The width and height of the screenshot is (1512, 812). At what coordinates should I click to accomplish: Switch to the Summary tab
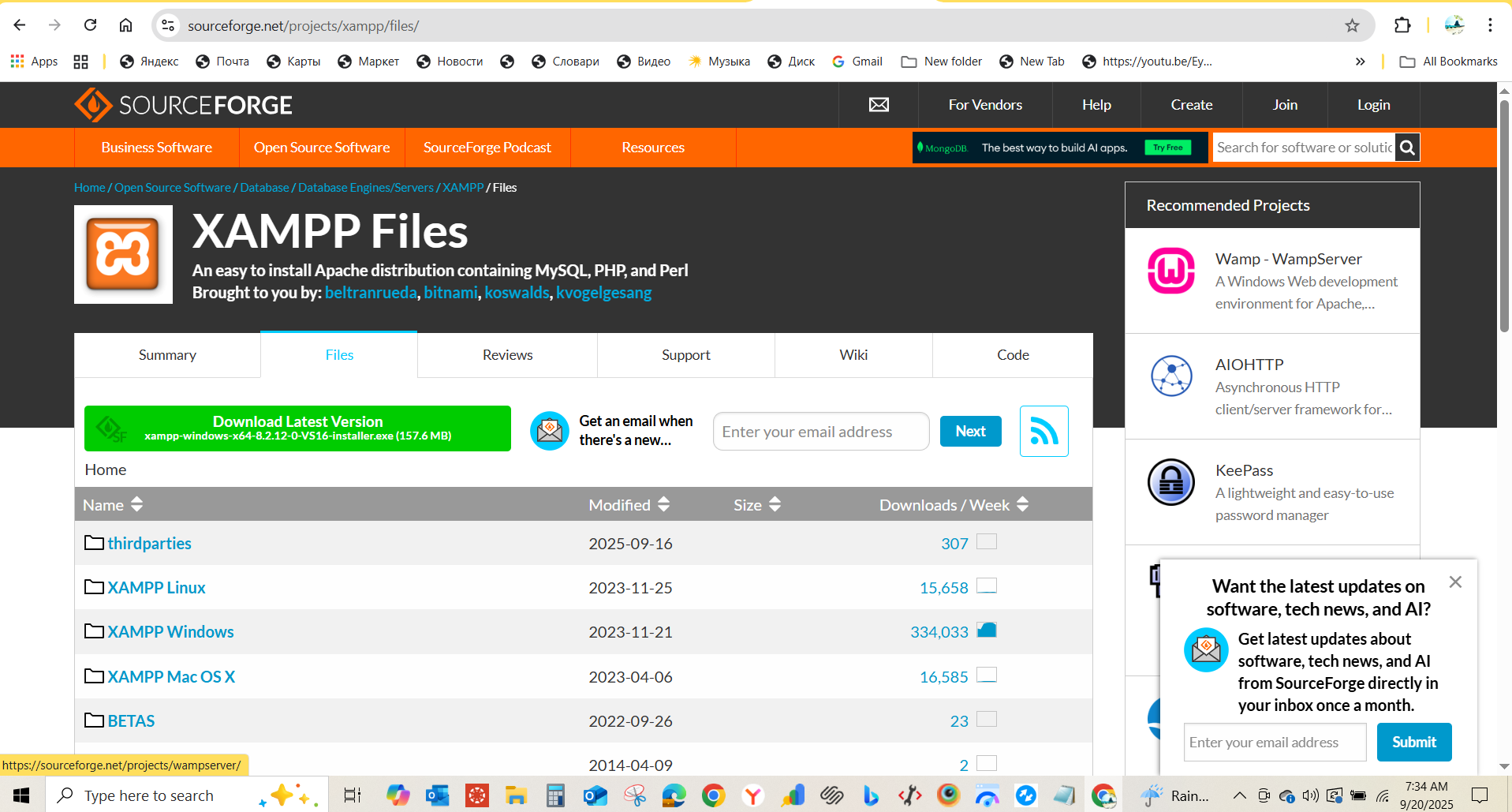click(166, 354)
